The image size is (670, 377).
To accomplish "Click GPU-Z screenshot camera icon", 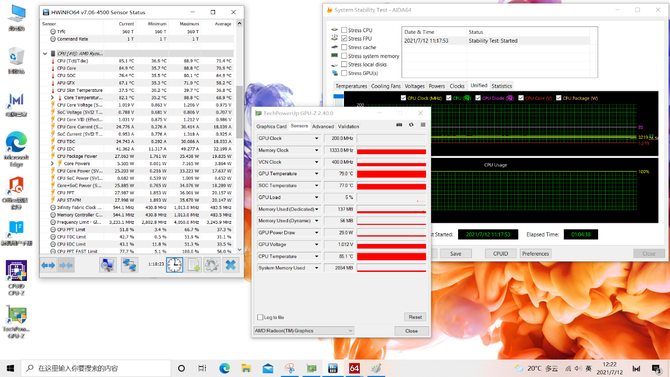I will pos(399,125).
